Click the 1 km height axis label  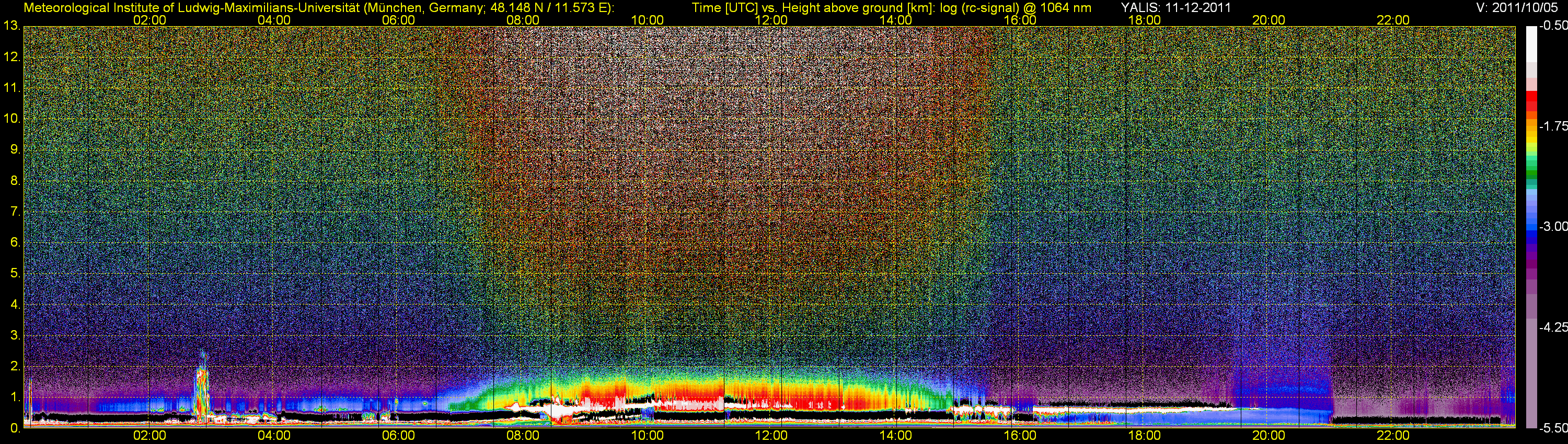click(x=15, y=397)
